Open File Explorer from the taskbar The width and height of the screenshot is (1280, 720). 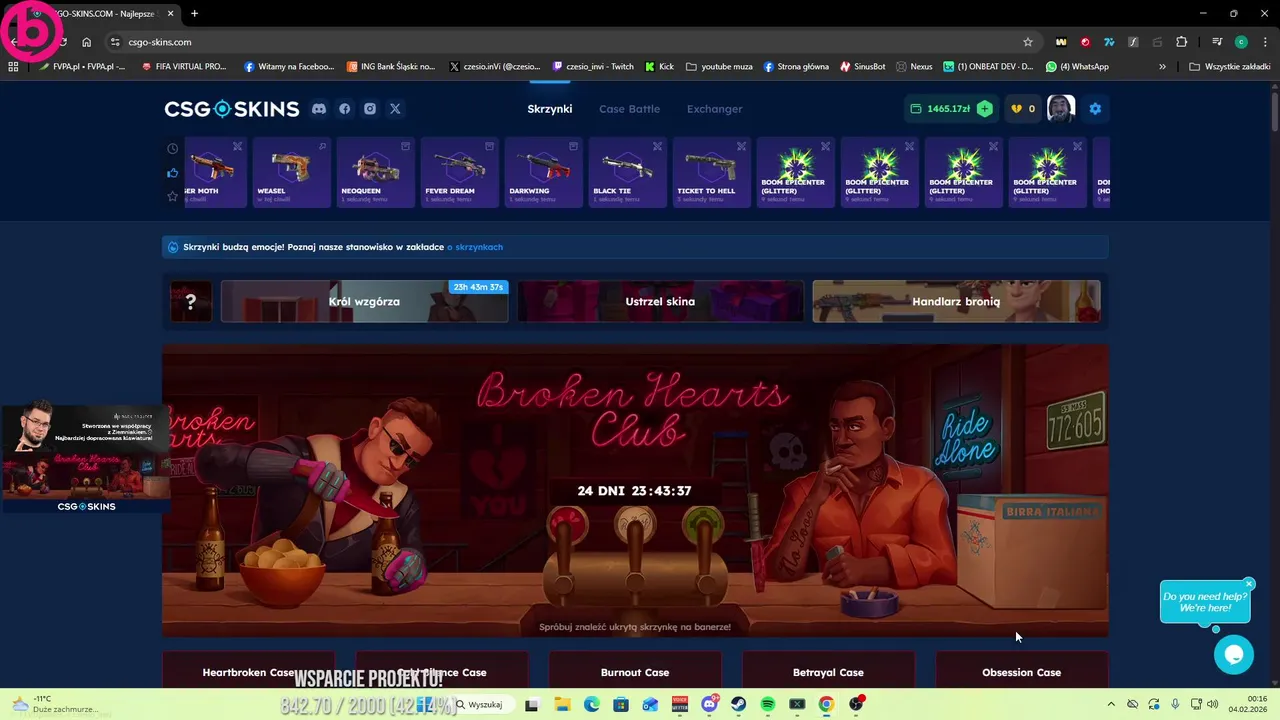[x=562, y=704]
